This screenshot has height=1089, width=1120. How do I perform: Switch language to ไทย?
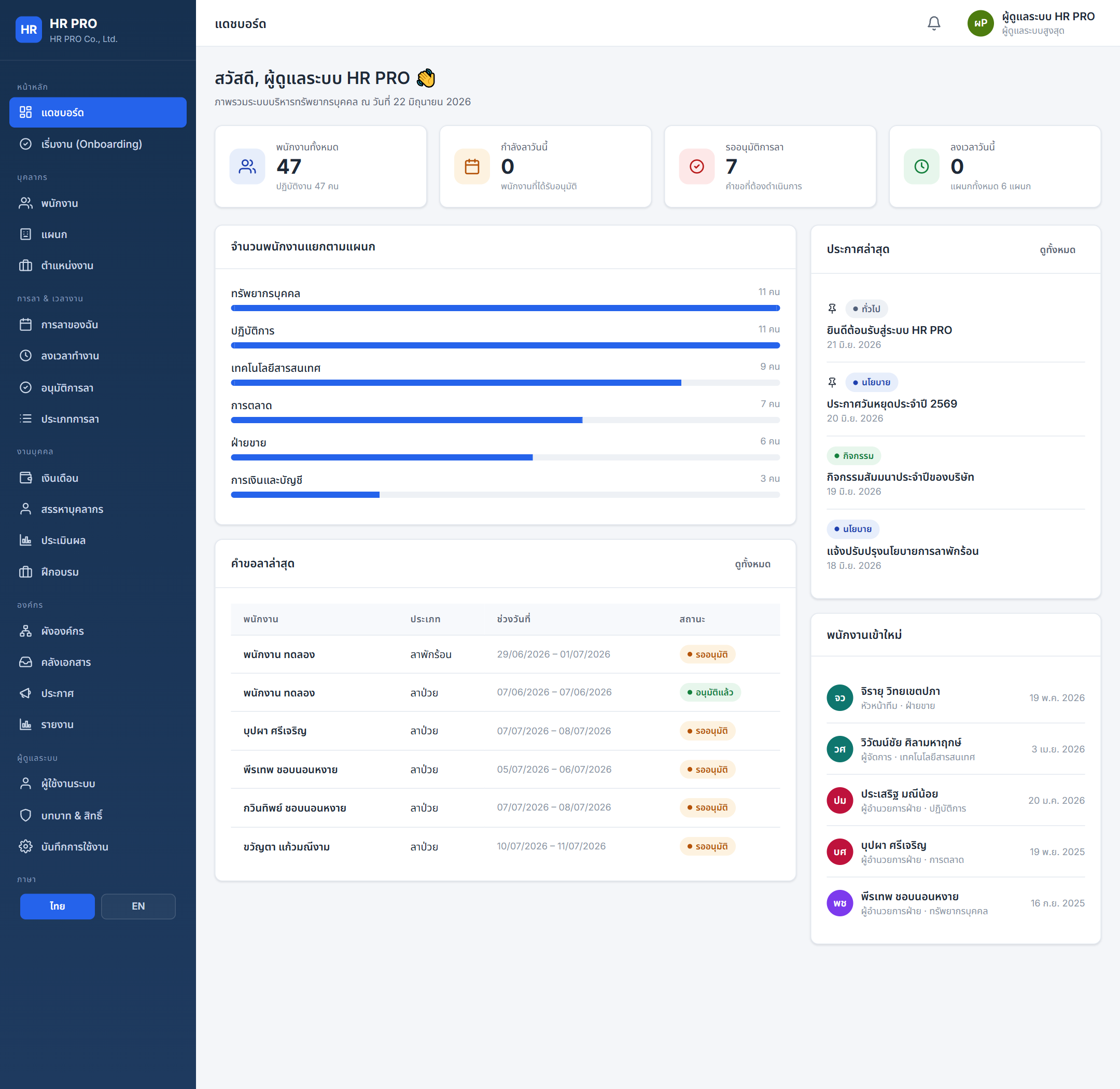pos(57,906)
